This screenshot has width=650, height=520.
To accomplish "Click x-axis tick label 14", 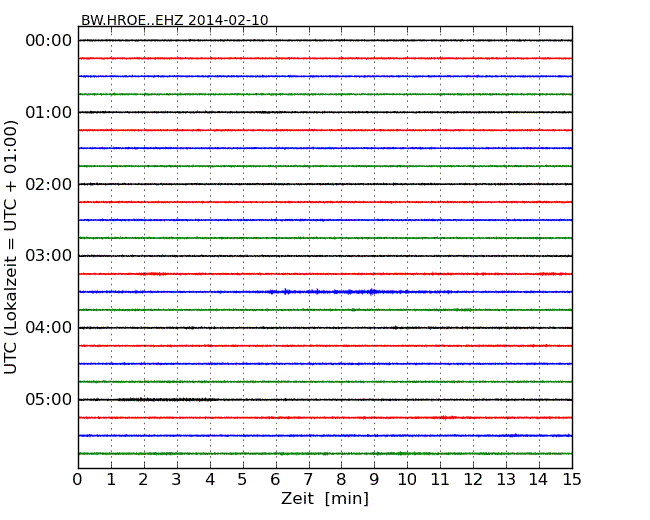I will [538, 480].
